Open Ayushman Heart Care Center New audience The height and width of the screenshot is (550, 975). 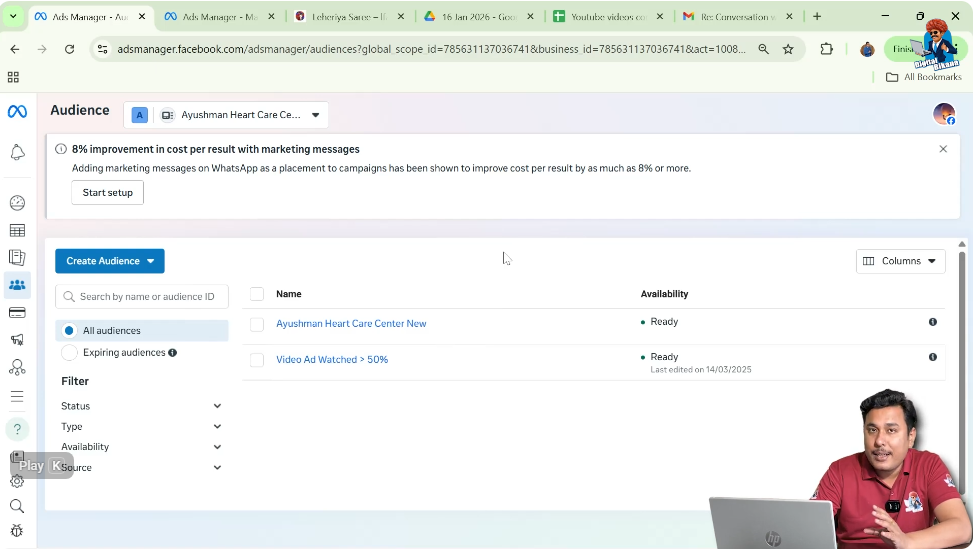point(351,324)
